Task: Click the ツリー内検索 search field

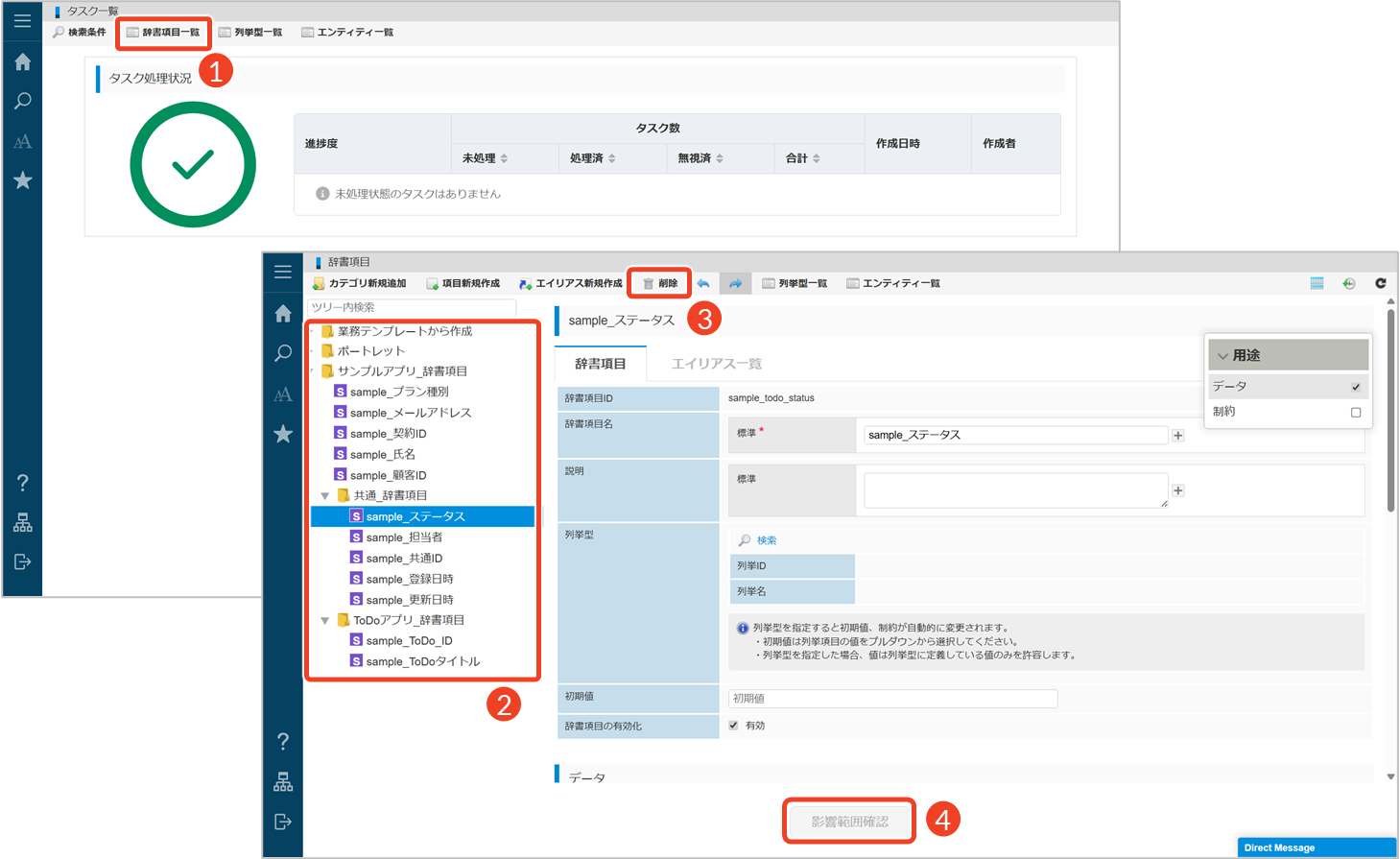Action: click(411, 307)
